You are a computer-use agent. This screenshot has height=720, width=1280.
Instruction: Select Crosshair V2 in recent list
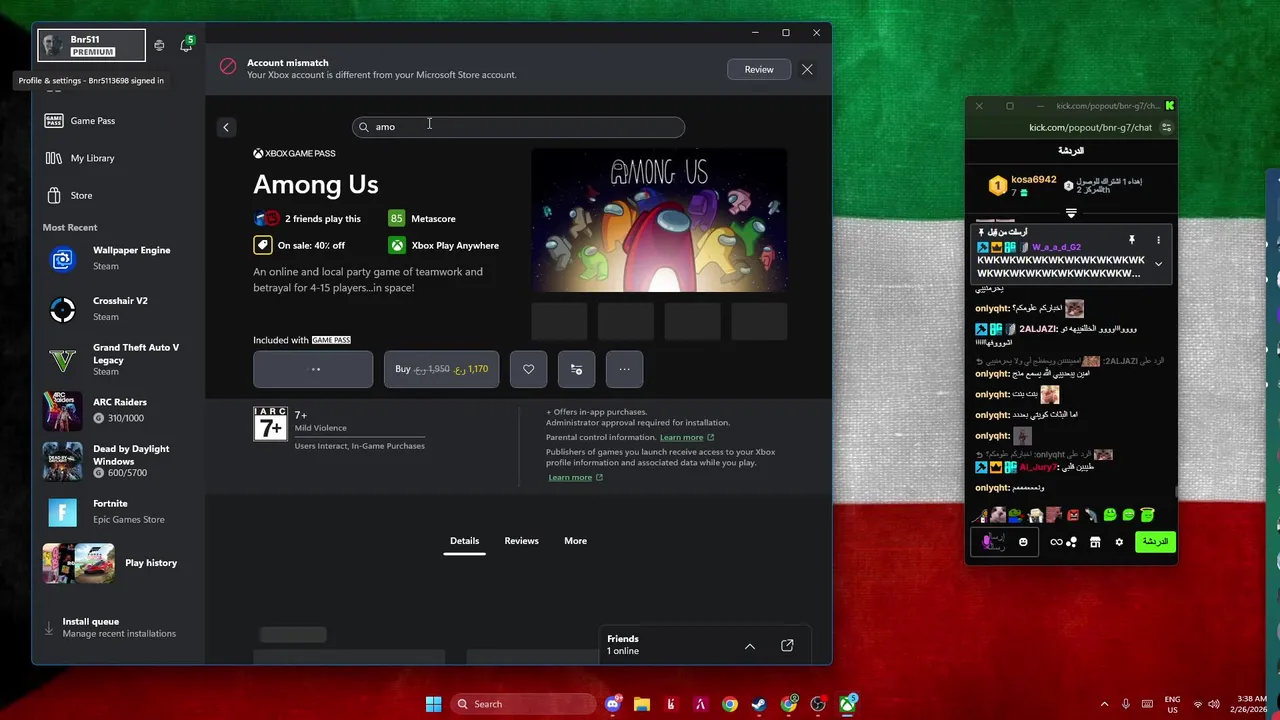pyautogui.click(x=120, y=308)
